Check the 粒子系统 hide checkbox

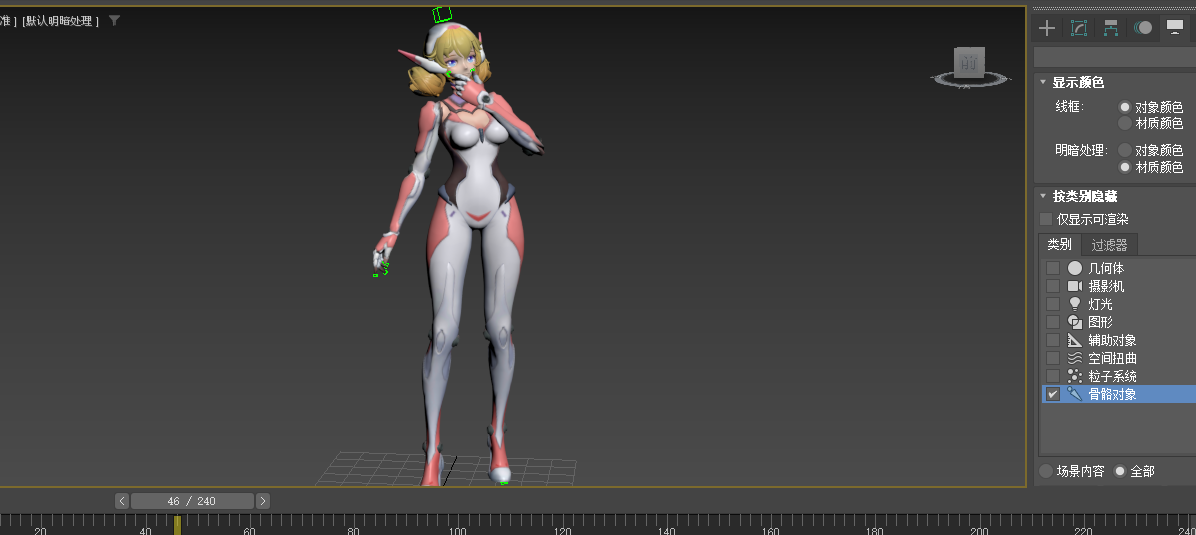pos(1053,376)
